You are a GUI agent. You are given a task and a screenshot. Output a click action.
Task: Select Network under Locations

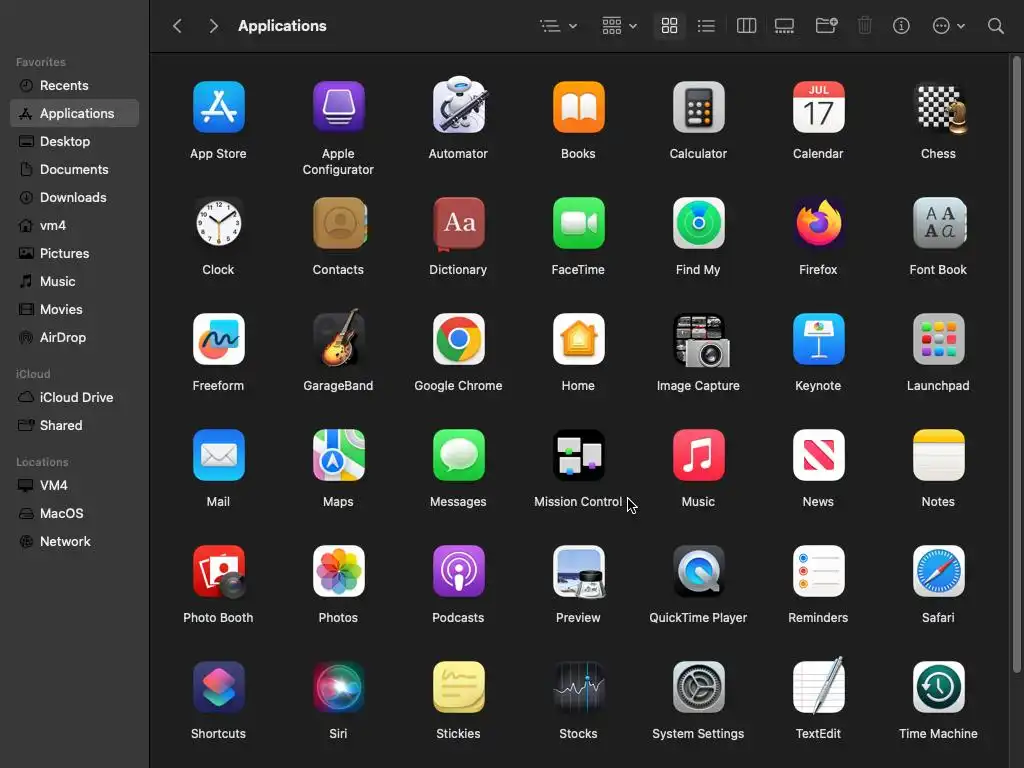coord(74,541)
